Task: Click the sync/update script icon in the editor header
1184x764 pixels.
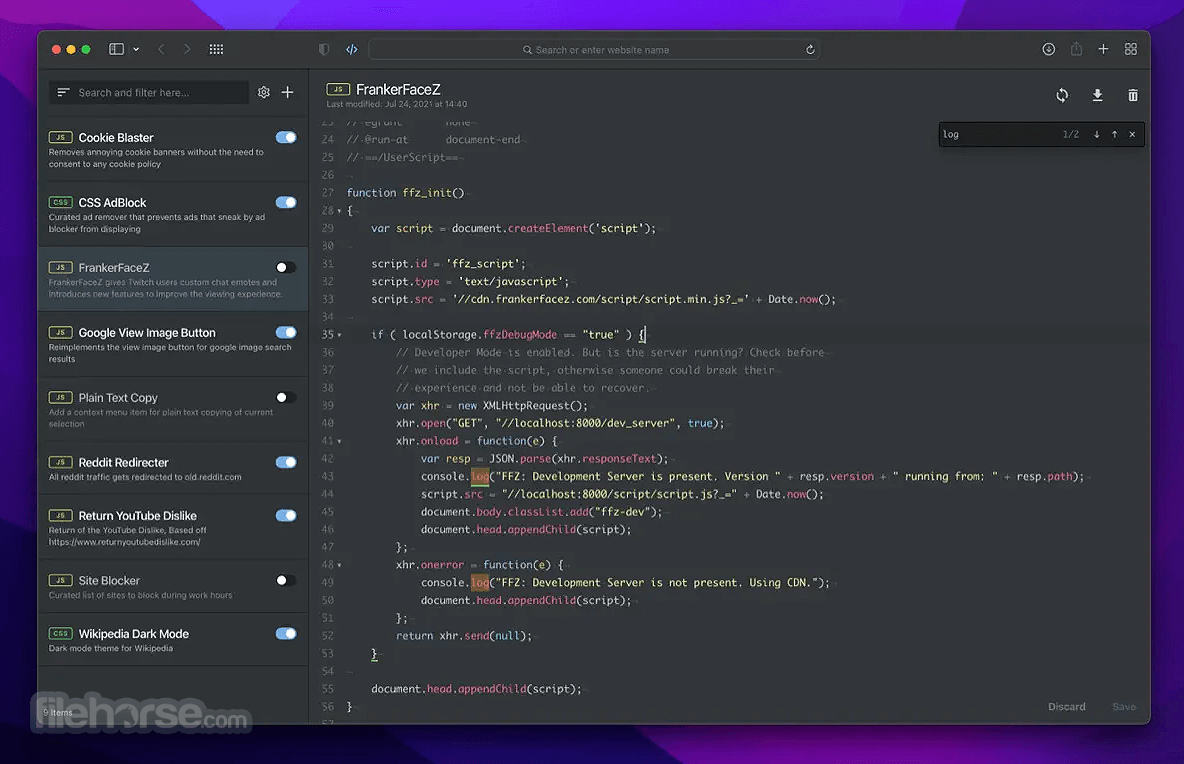Action: pyautogui.click(x=1062, y=95)
